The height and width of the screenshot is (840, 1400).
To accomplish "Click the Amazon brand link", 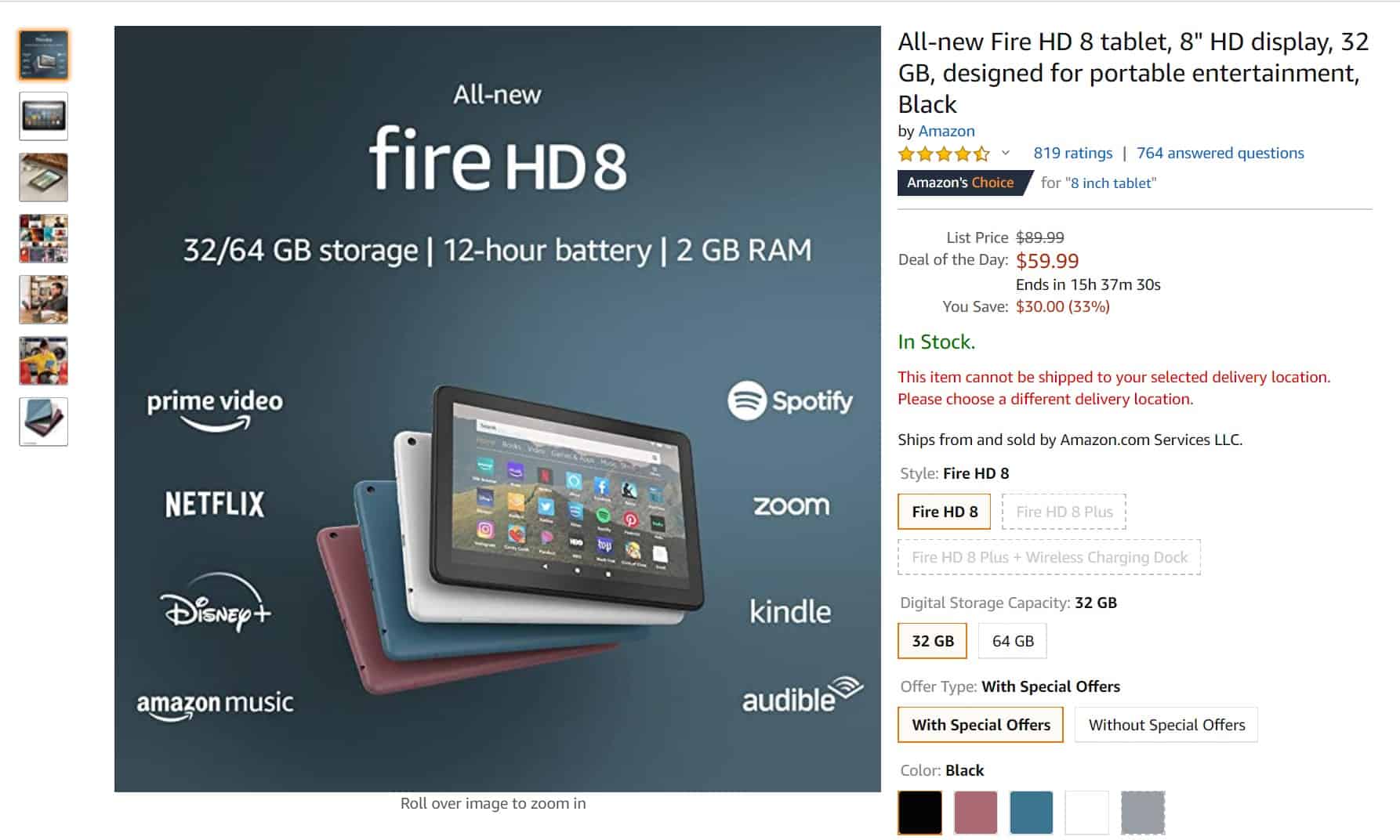I will click(x=946, y=131).
